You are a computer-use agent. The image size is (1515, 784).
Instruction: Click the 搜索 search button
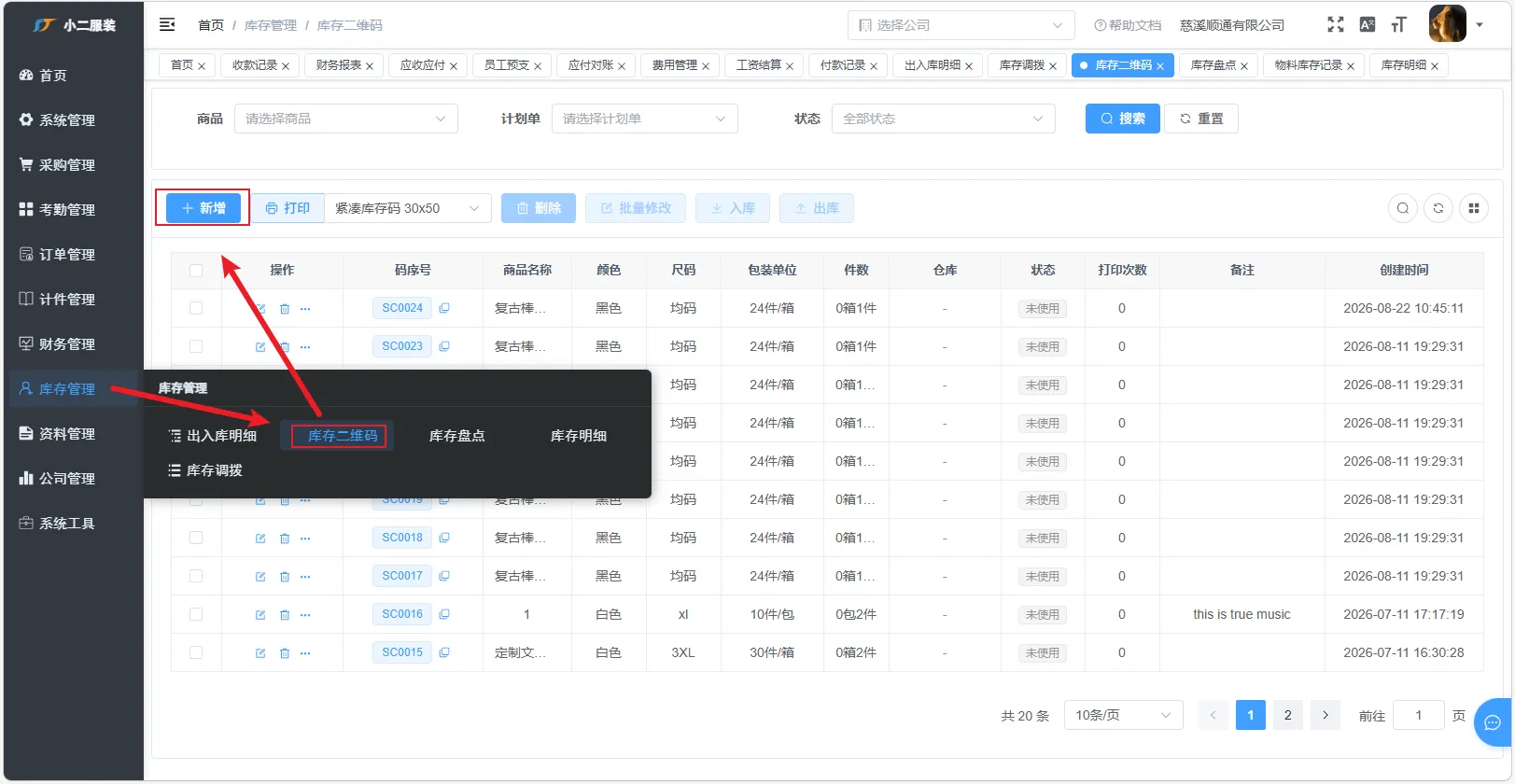[x=1123, y=119]
